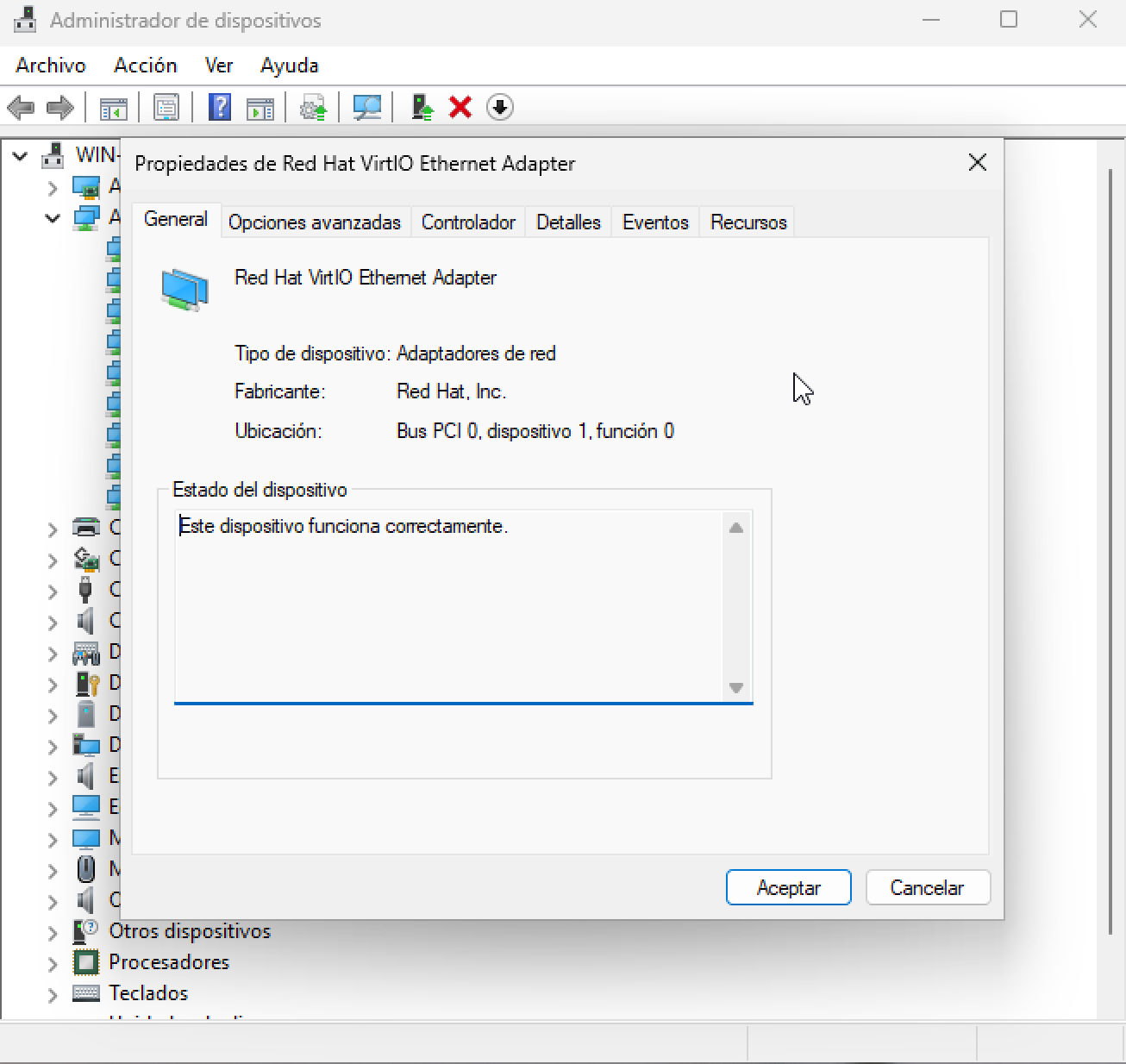
Task: Click the computer tower with green arrow icon
Action: pyautogui.click(x=422, y=107)
